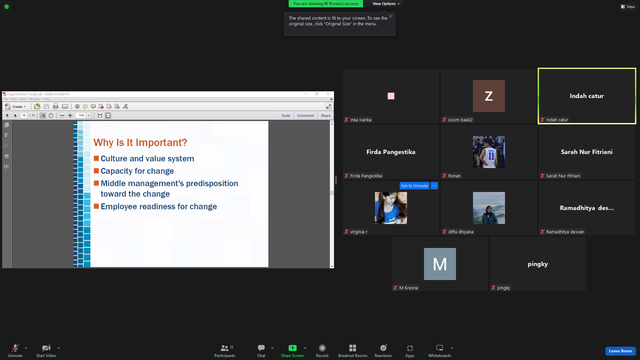640x360 pixels.
Task: Open Layers panel in Acrobat sidebar
Action: [x=7, y=156]
